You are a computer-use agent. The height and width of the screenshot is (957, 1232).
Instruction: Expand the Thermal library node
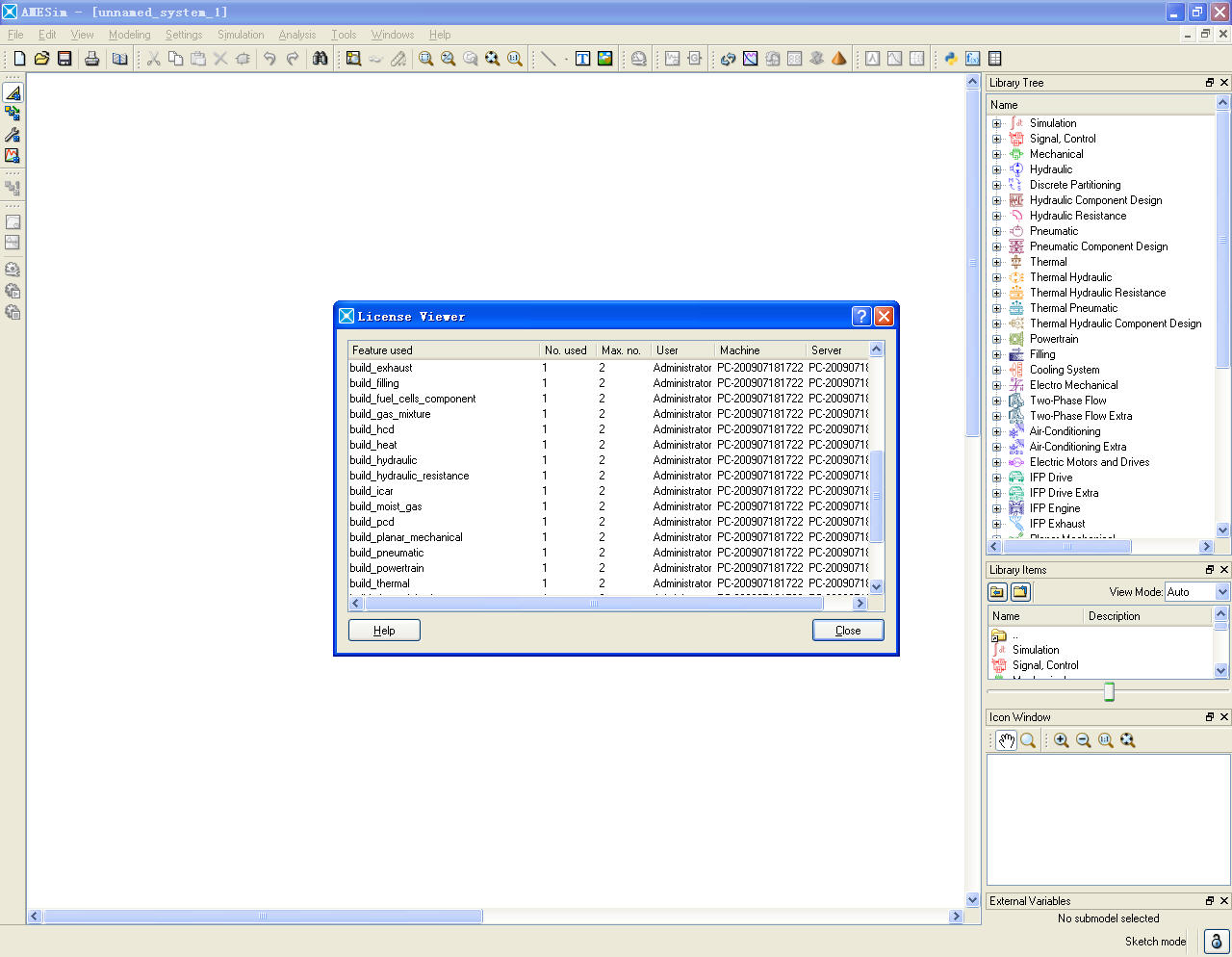[997, 262]
